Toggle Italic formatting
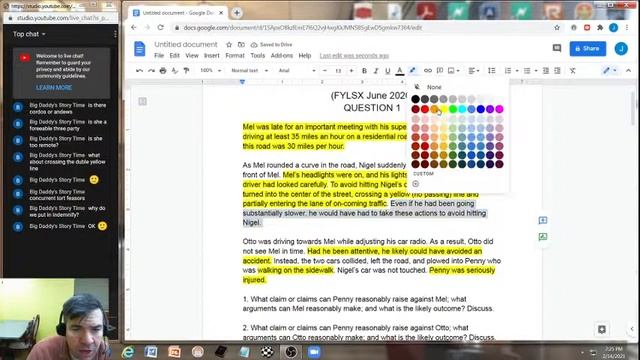Screen dimensions: 640x360 click(x=376, y=71)
